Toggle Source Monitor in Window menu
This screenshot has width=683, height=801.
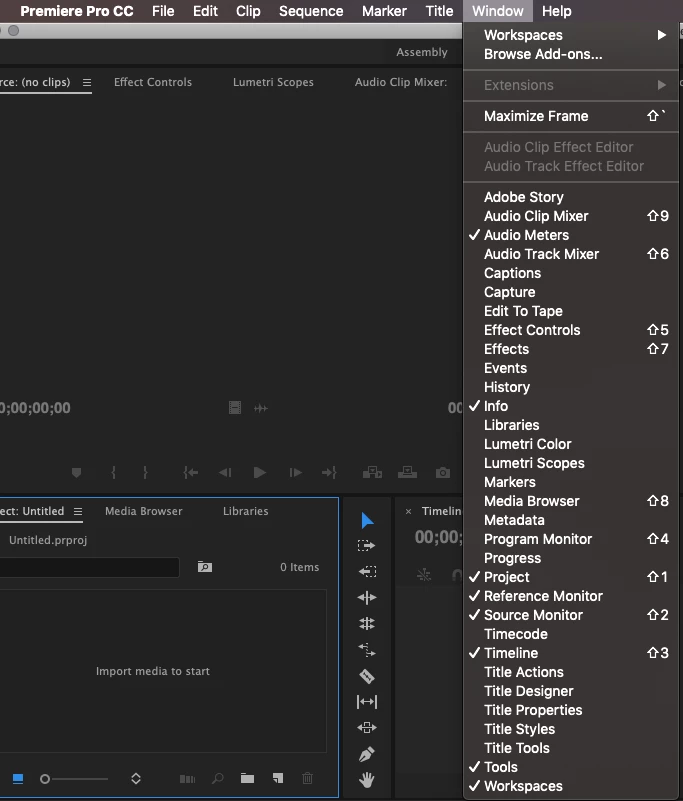571,615
